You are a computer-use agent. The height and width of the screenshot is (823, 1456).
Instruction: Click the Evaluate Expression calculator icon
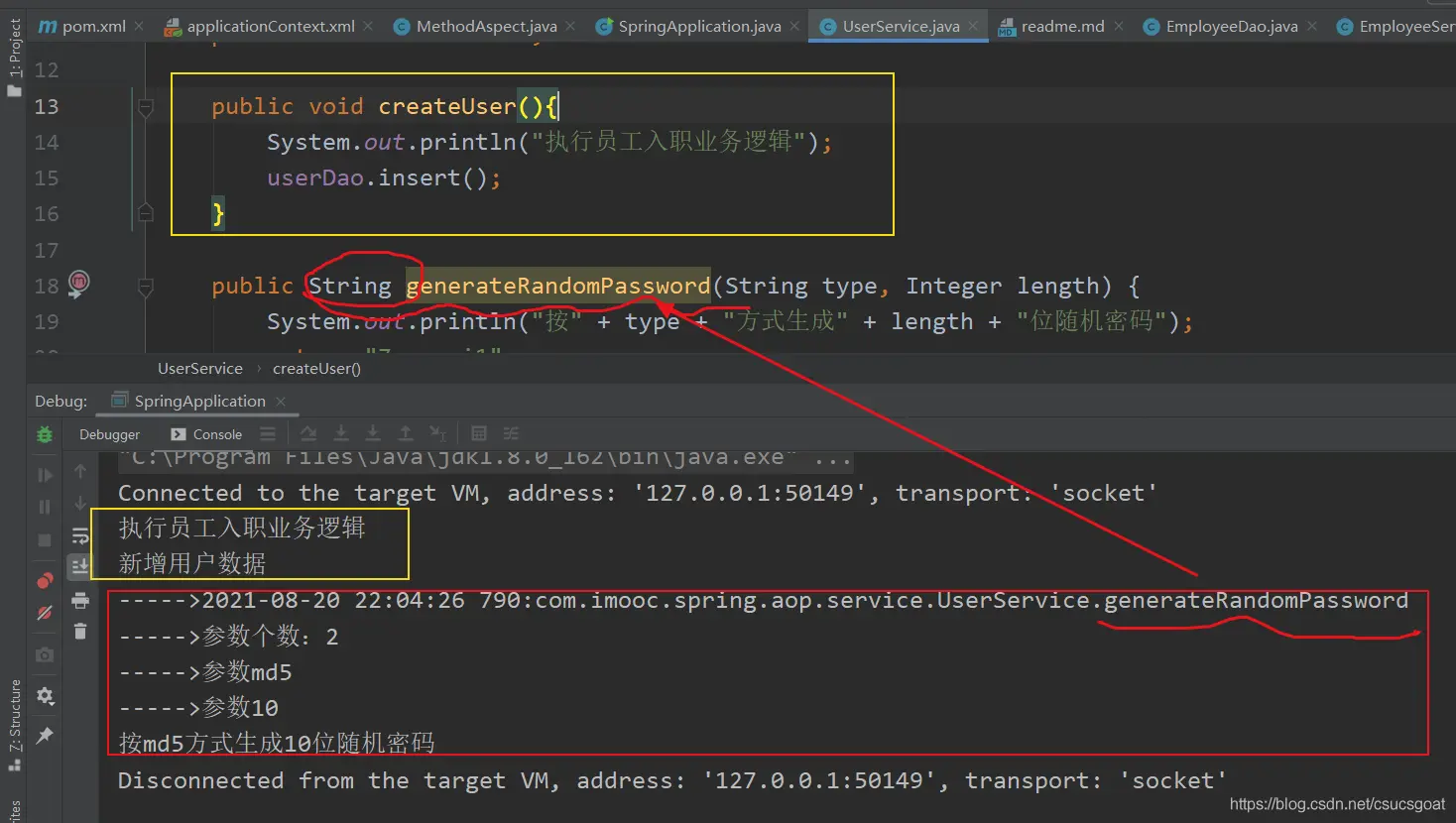tap(479, 433)
